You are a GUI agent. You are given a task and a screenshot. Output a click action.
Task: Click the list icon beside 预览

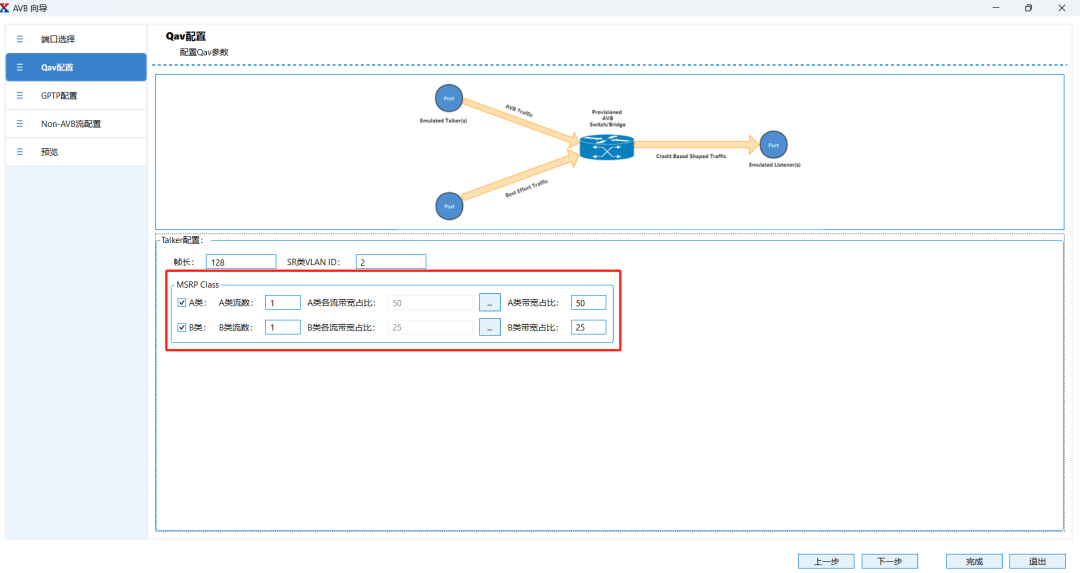click(x=19, y=152)
